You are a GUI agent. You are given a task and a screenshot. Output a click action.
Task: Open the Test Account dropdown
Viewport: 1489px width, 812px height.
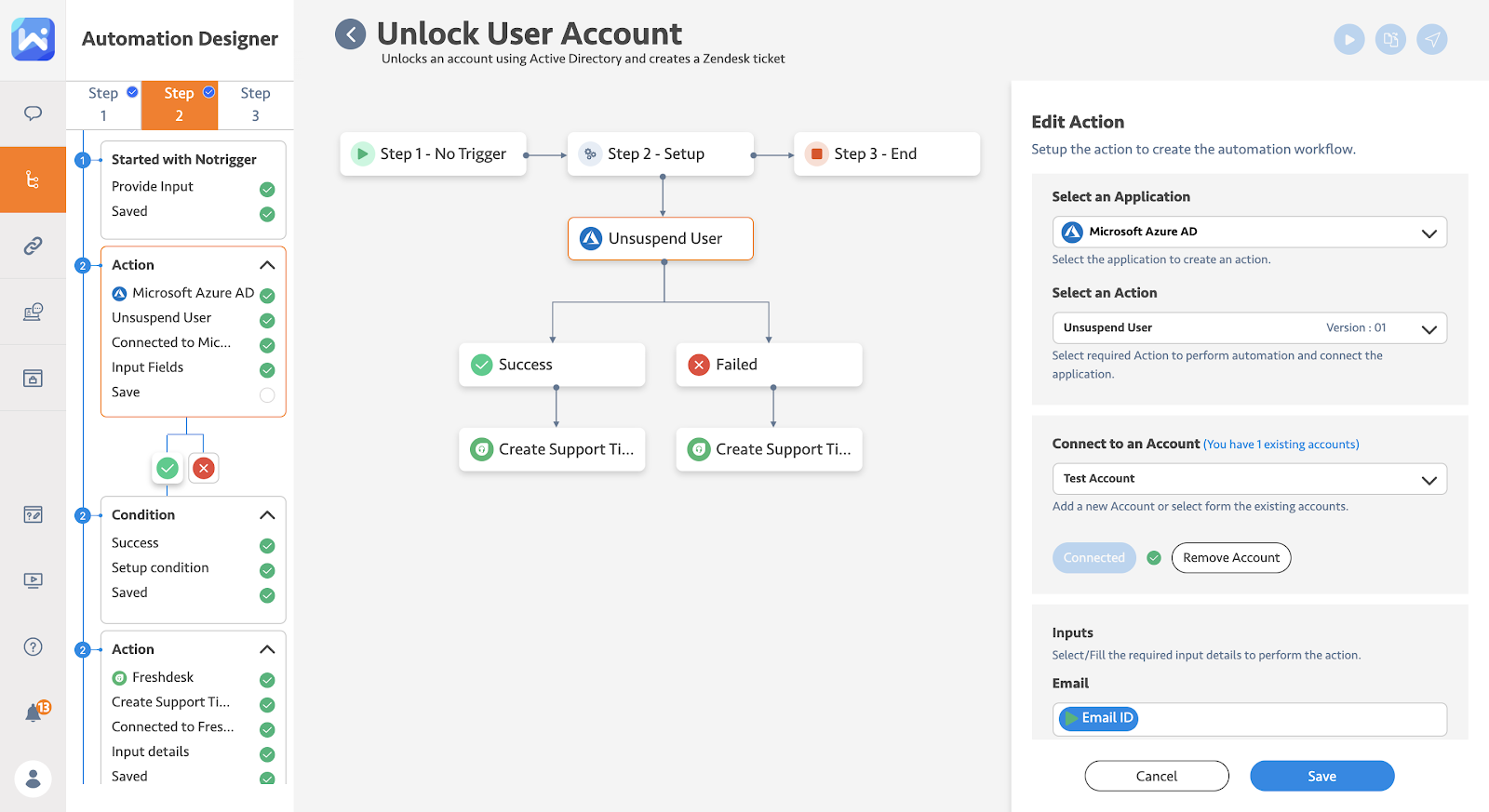pos(1249,479)
